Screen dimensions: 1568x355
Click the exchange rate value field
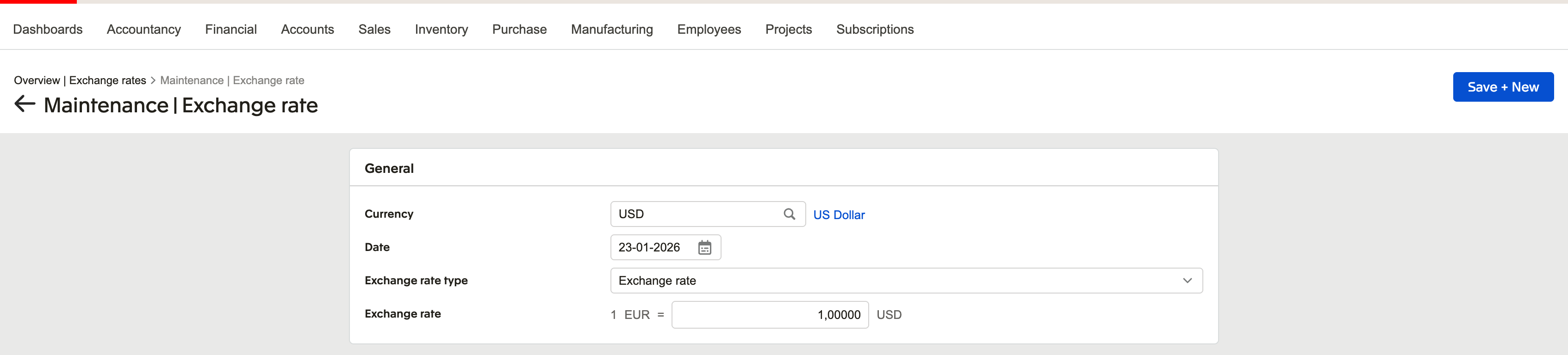(x=769, y=315)
